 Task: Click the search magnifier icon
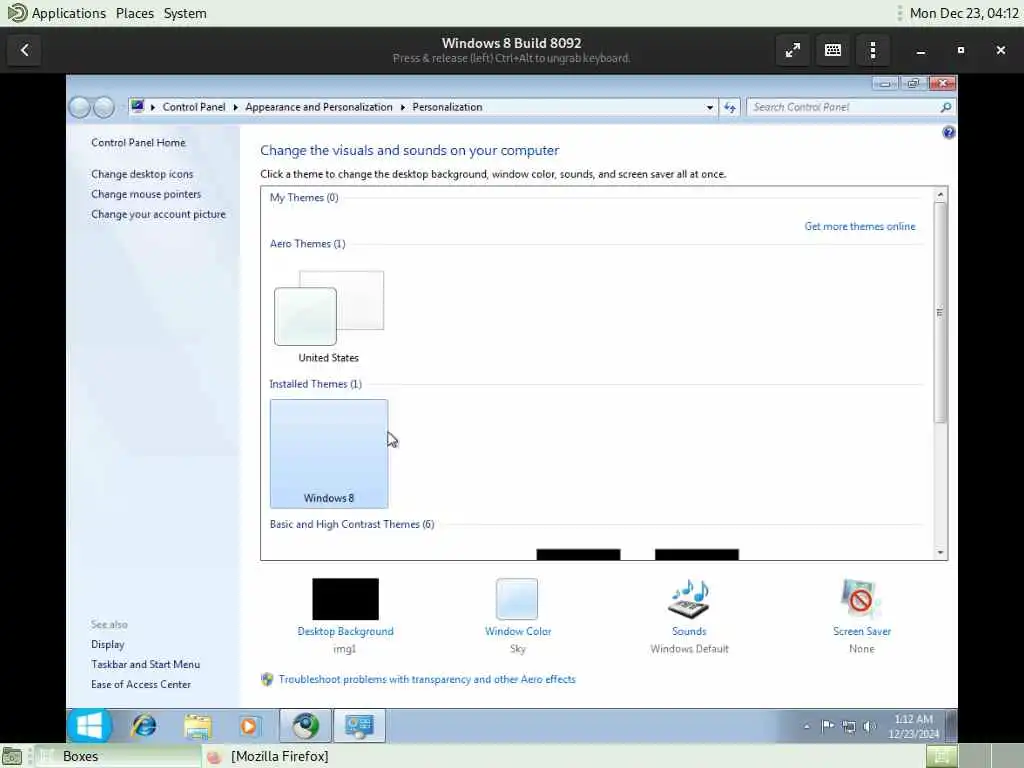946,107
